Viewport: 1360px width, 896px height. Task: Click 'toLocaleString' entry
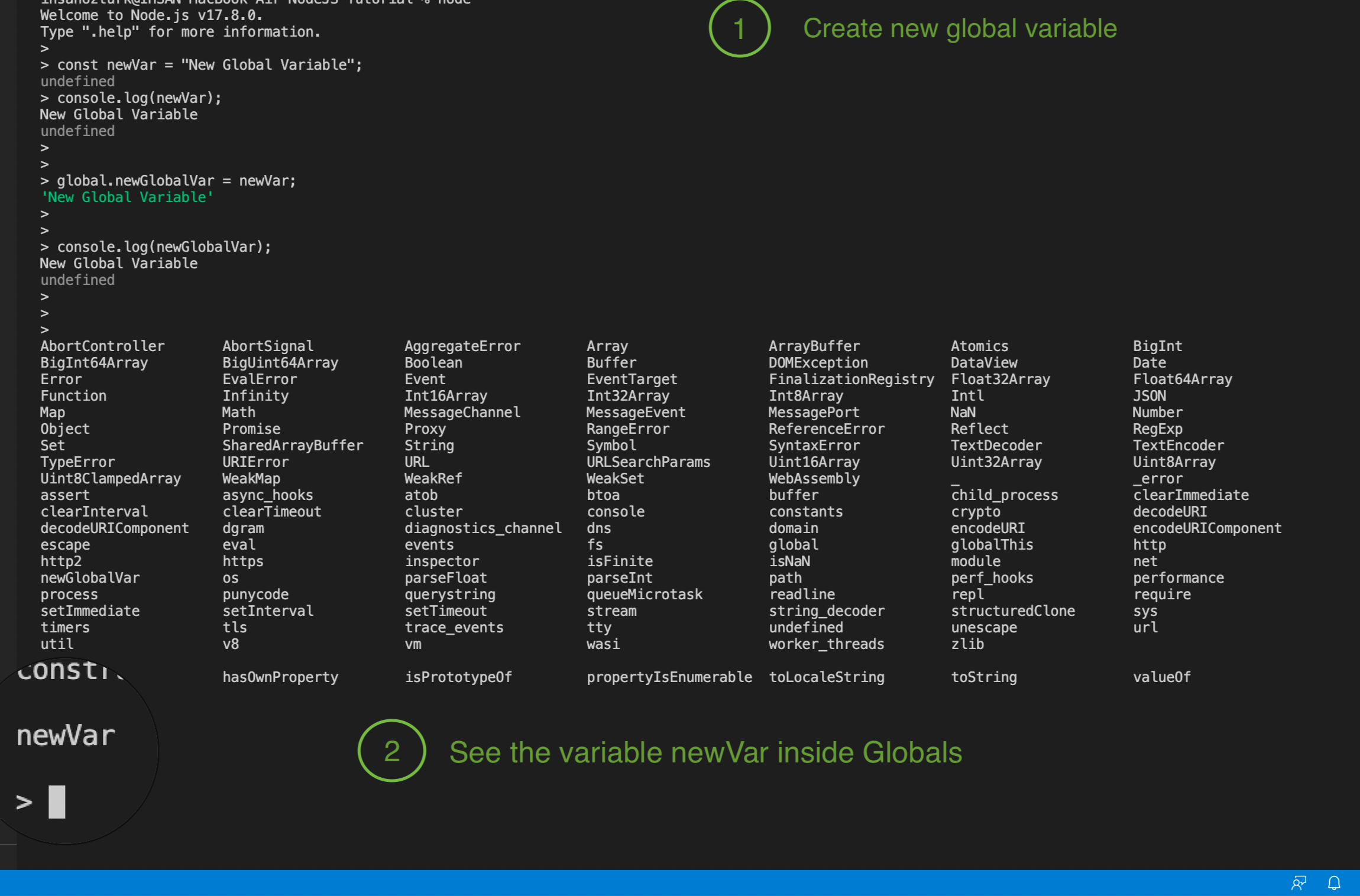[827, 677]
